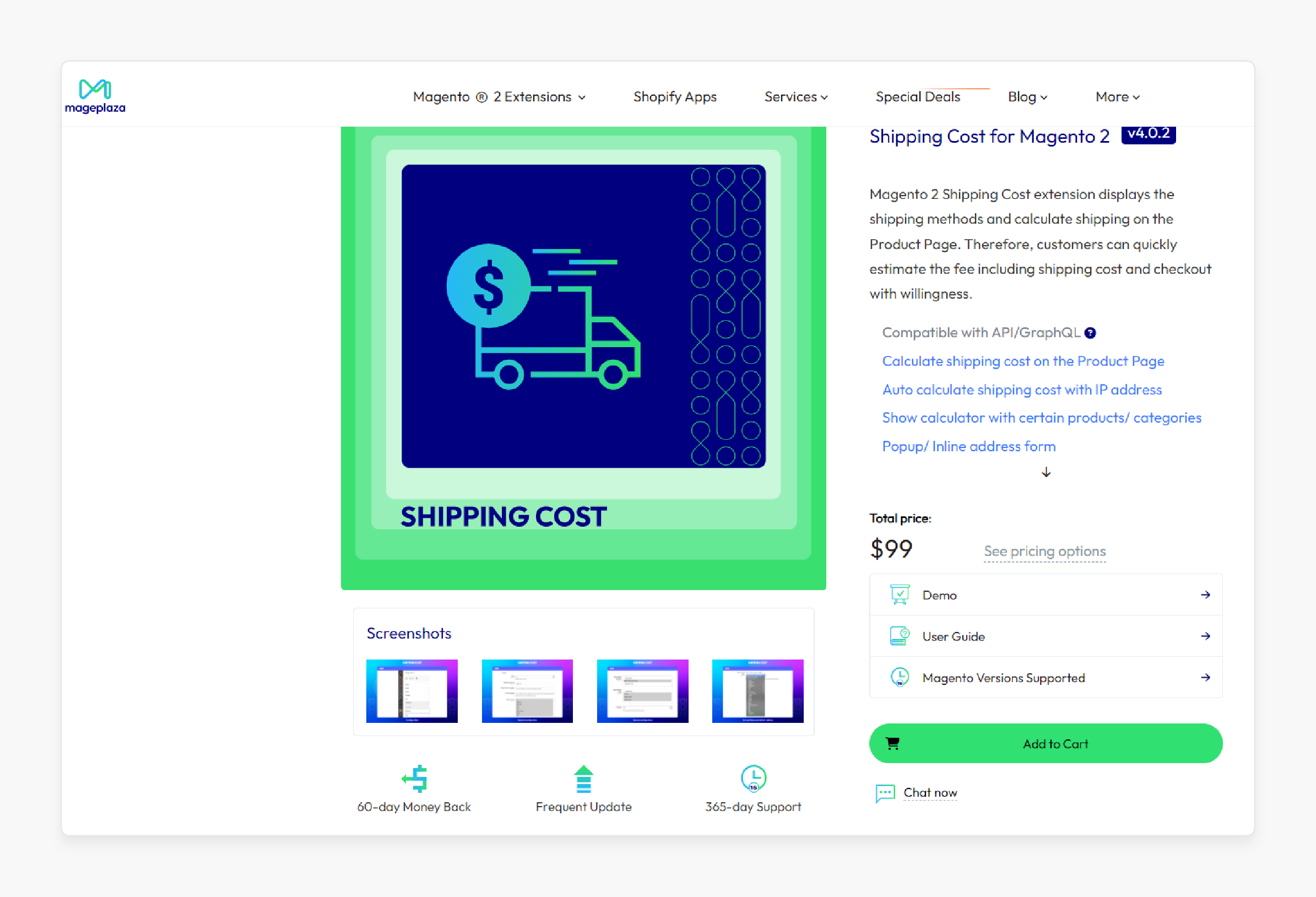
Task: Click See pricing options link
Action: pos(1045,551)
